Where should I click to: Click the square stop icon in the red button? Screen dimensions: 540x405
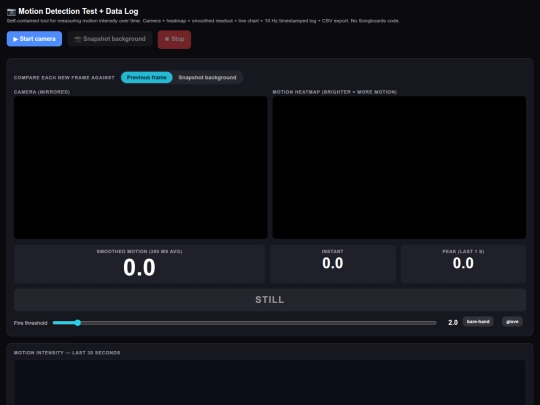167,39
